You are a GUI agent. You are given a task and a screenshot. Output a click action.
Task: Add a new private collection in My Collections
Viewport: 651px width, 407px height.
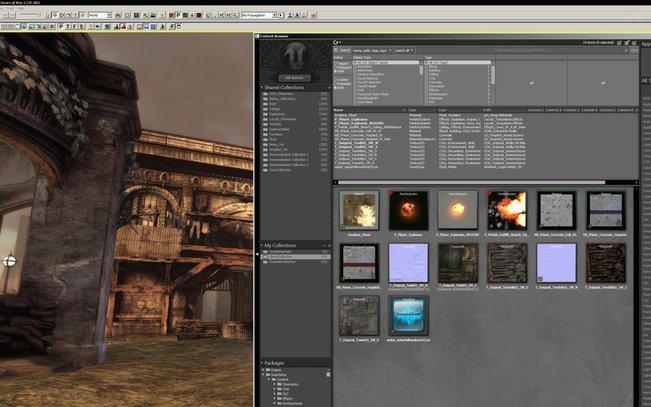point(329,245)
